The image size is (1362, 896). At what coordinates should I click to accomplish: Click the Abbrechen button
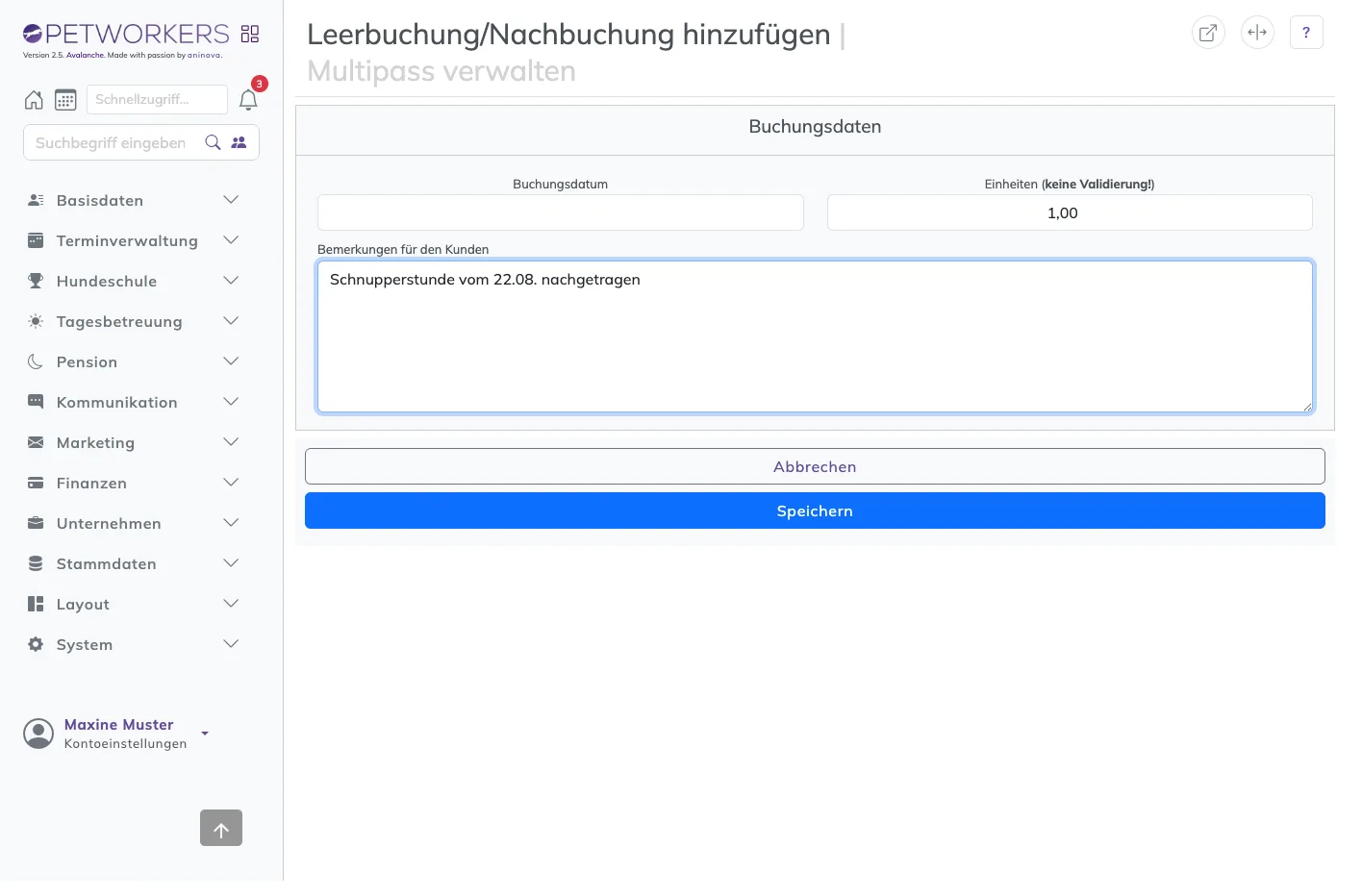[815, 466]
